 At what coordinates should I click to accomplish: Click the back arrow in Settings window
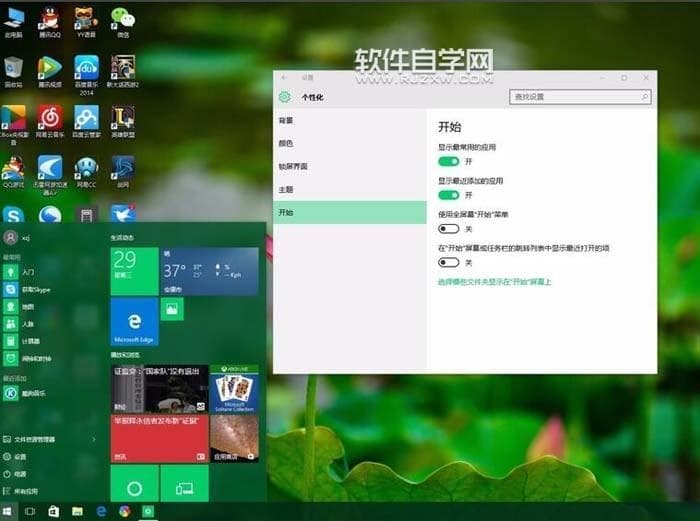[x=284, y=77]
